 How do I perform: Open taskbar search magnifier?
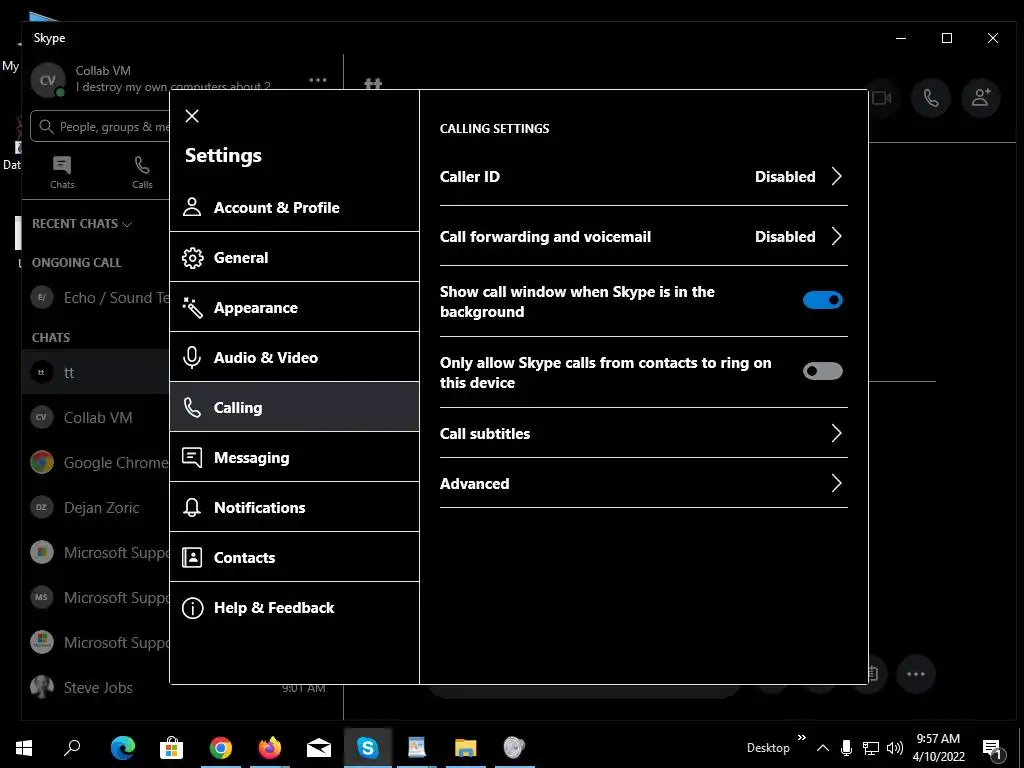72,748
